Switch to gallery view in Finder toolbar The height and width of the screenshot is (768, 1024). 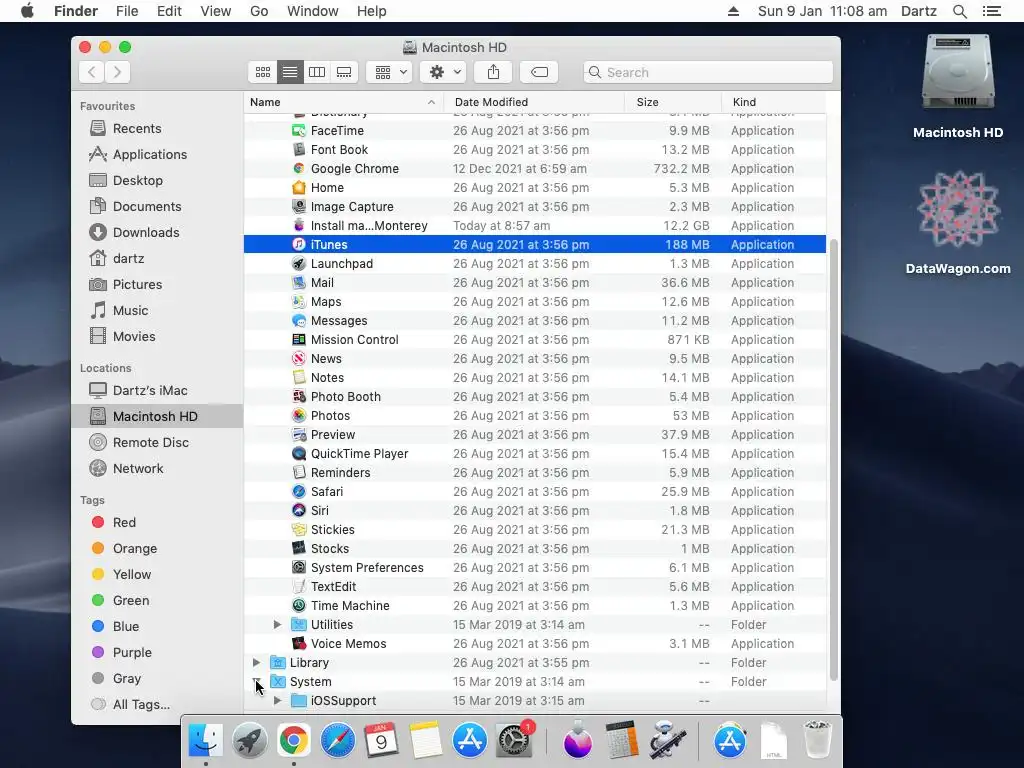click(x=344, y=72)
